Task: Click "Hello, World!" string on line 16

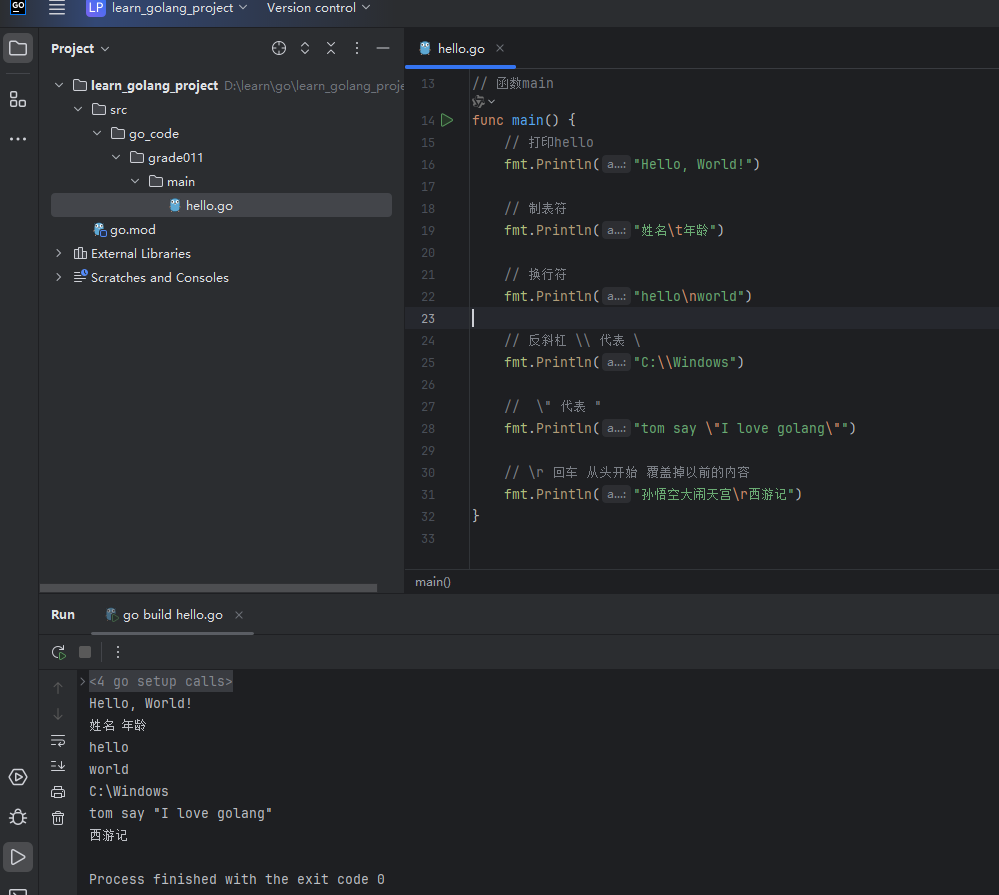Action: tap(693, 164)
